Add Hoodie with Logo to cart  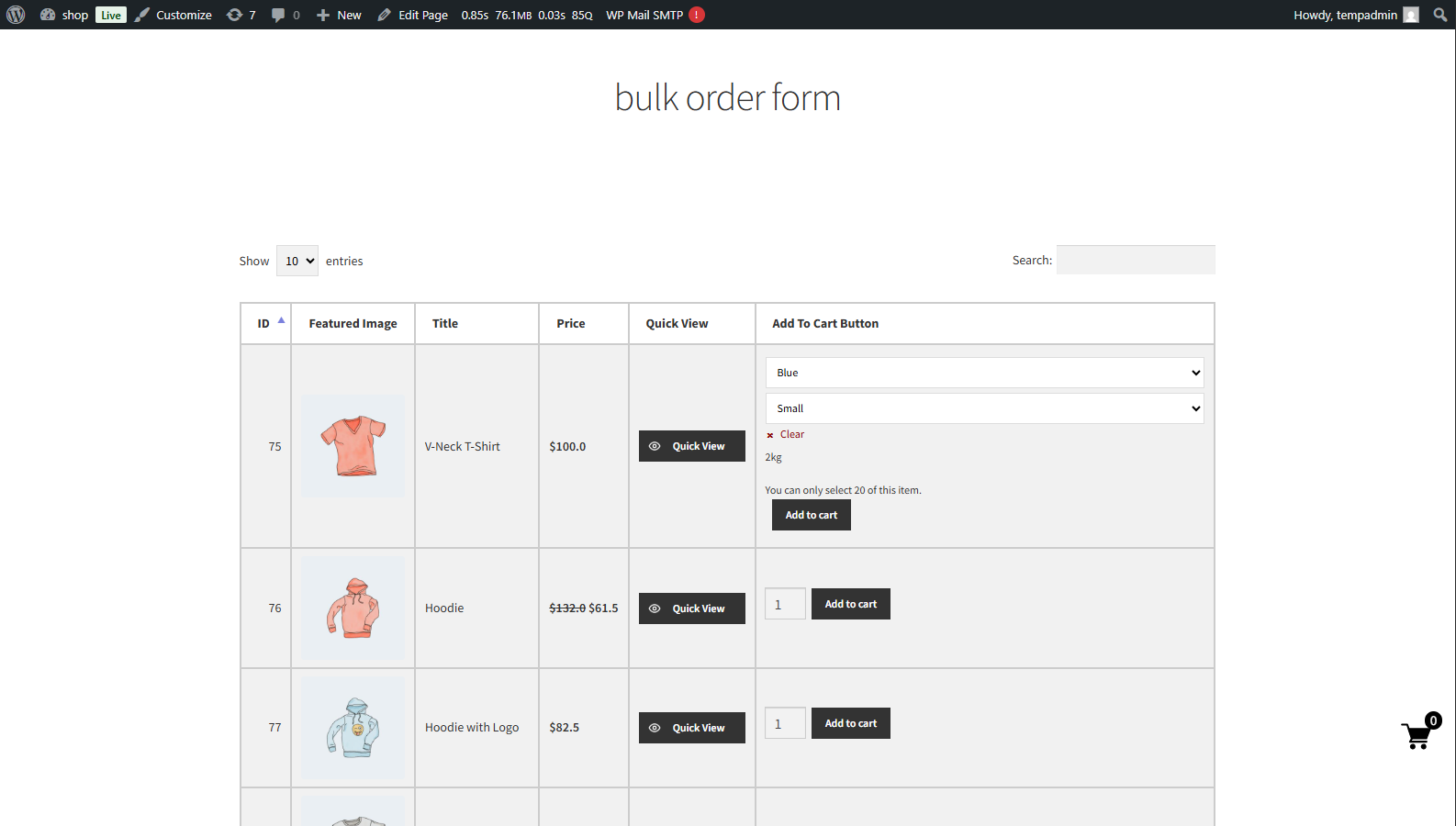850,723
